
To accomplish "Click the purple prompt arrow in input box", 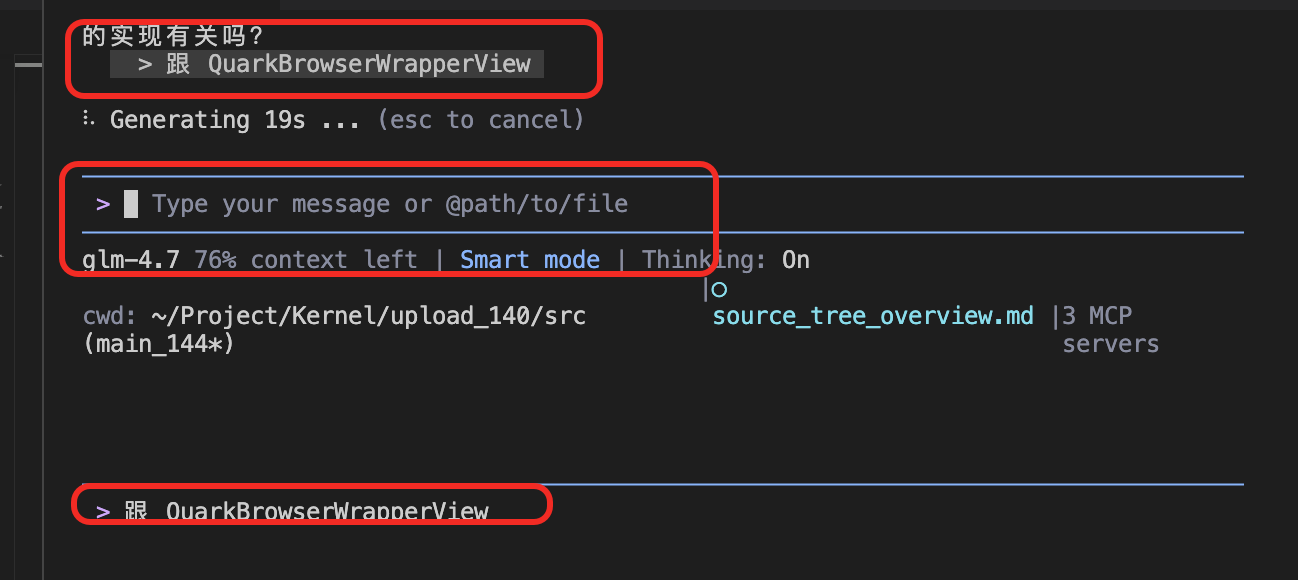I will pyautogui.click(x=103, y=204).
